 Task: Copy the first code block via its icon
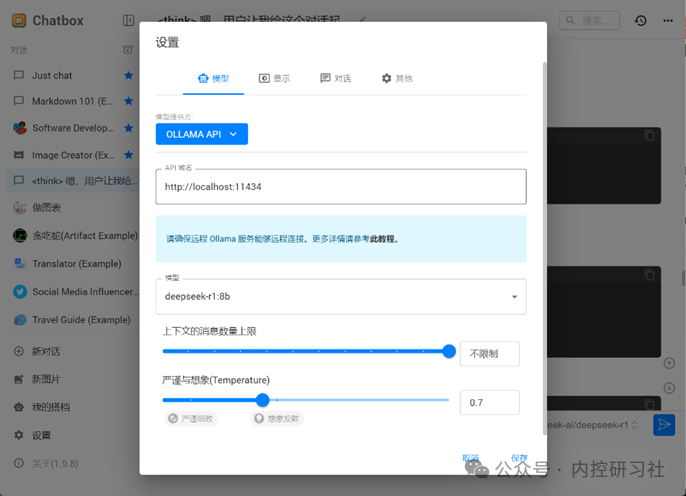(650, 136)
